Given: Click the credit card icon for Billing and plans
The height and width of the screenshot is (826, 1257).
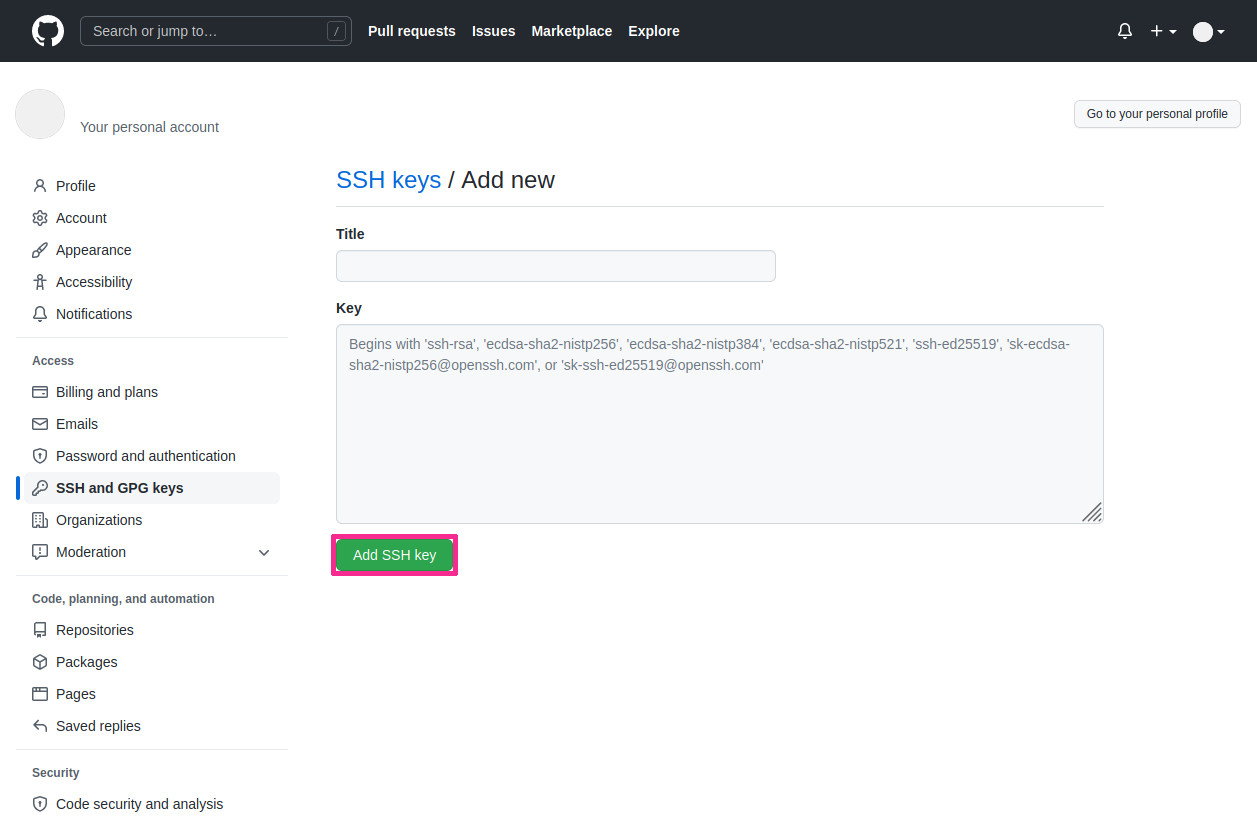Looking at the screenshot, I should tap(40, 392).
